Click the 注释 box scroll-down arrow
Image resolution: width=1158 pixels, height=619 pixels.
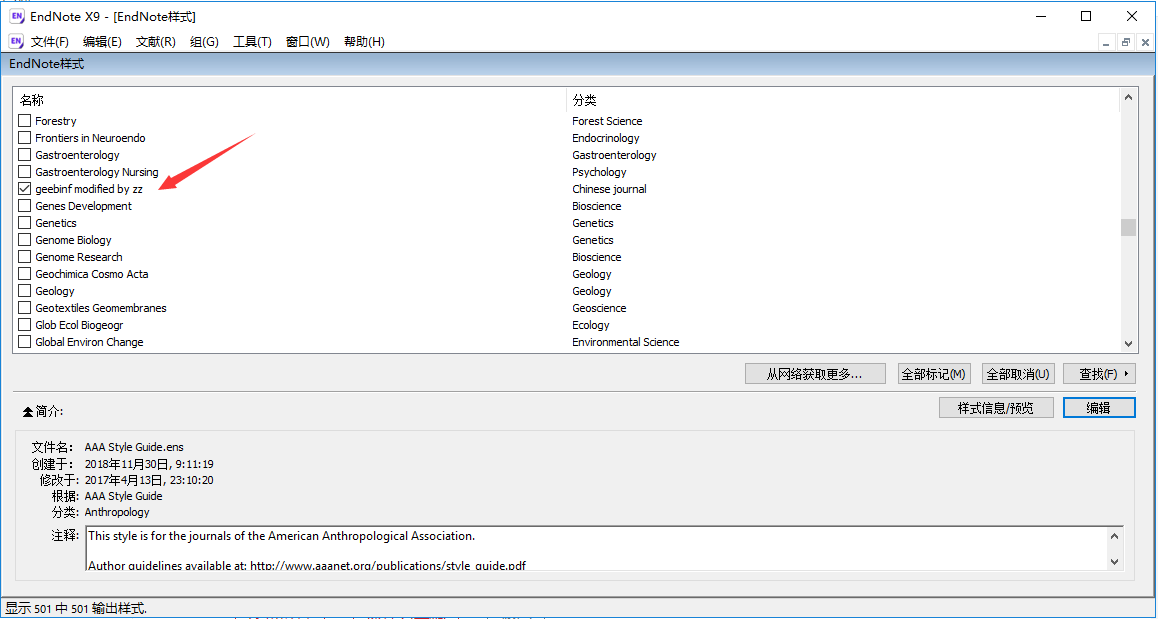tap(1114, 561)
